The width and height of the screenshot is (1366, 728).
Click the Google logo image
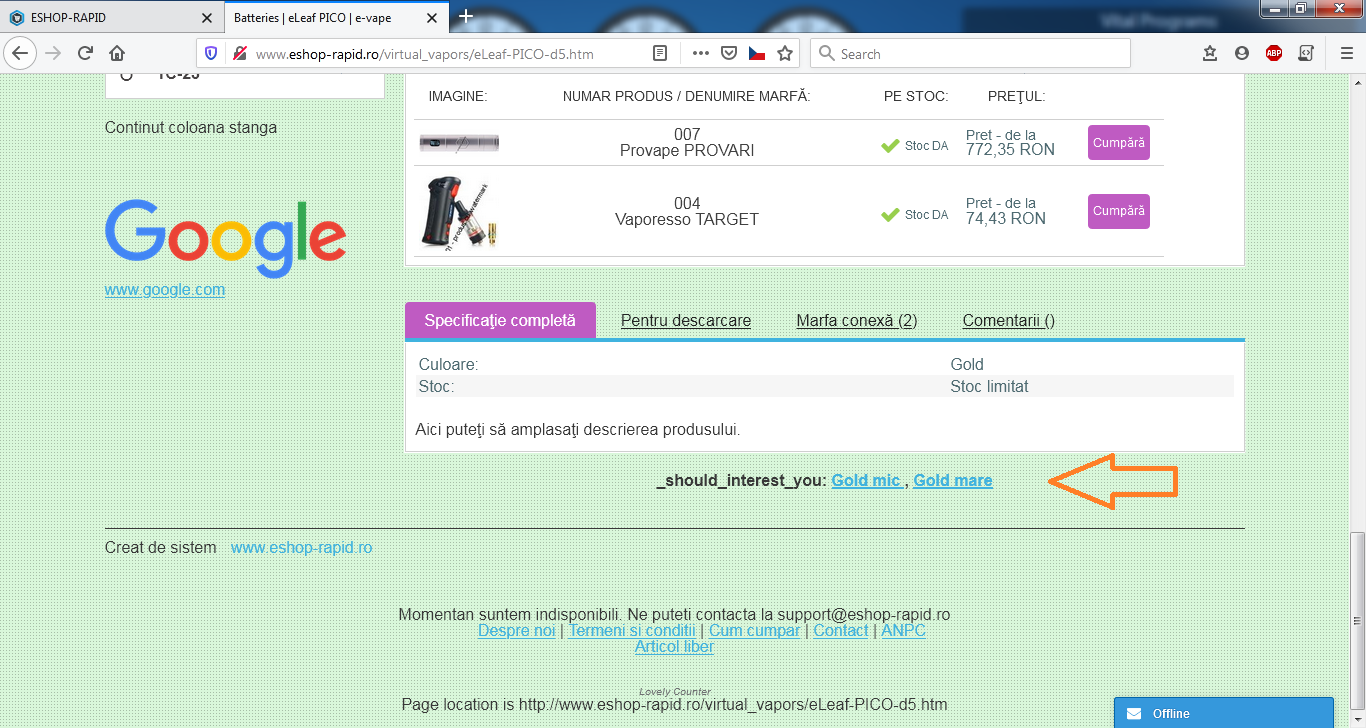pyautogui.click(x=225, y=239)
